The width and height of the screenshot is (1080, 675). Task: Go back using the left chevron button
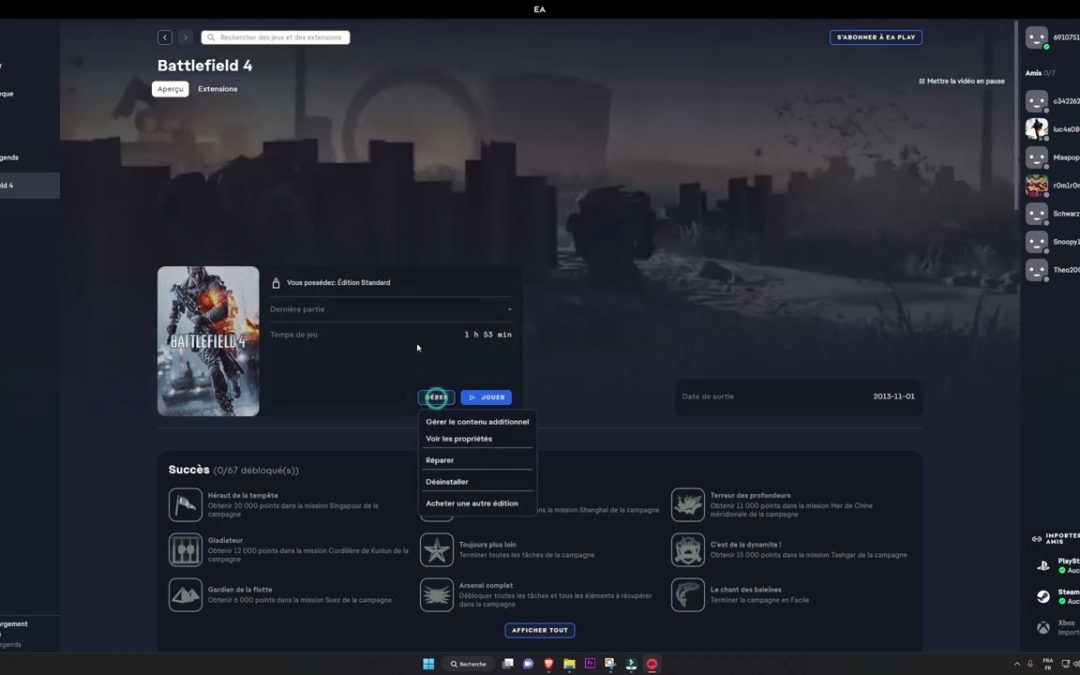(165, 37)
